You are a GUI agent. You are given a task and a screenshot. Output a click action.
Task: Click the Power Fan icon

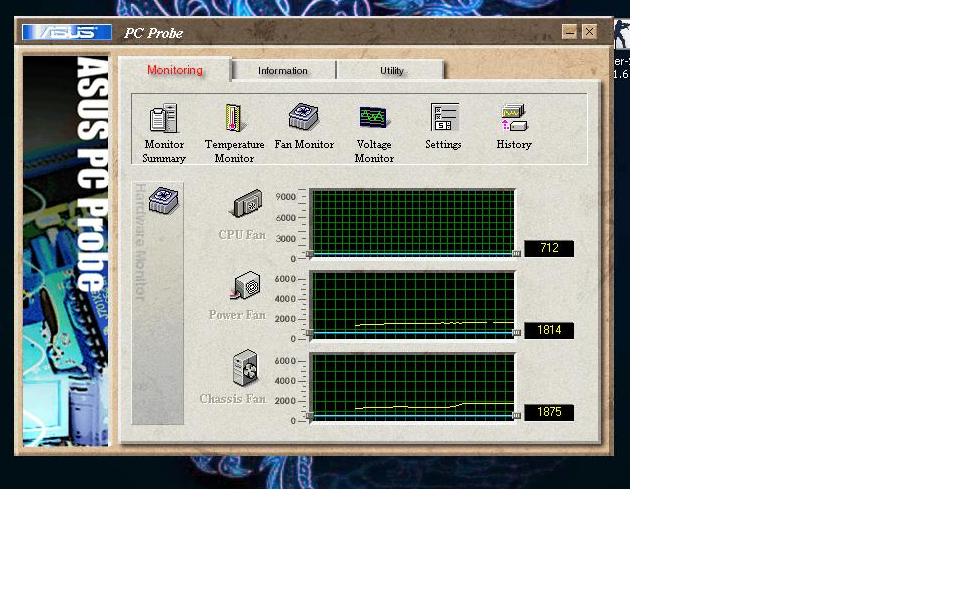[245, 286]
